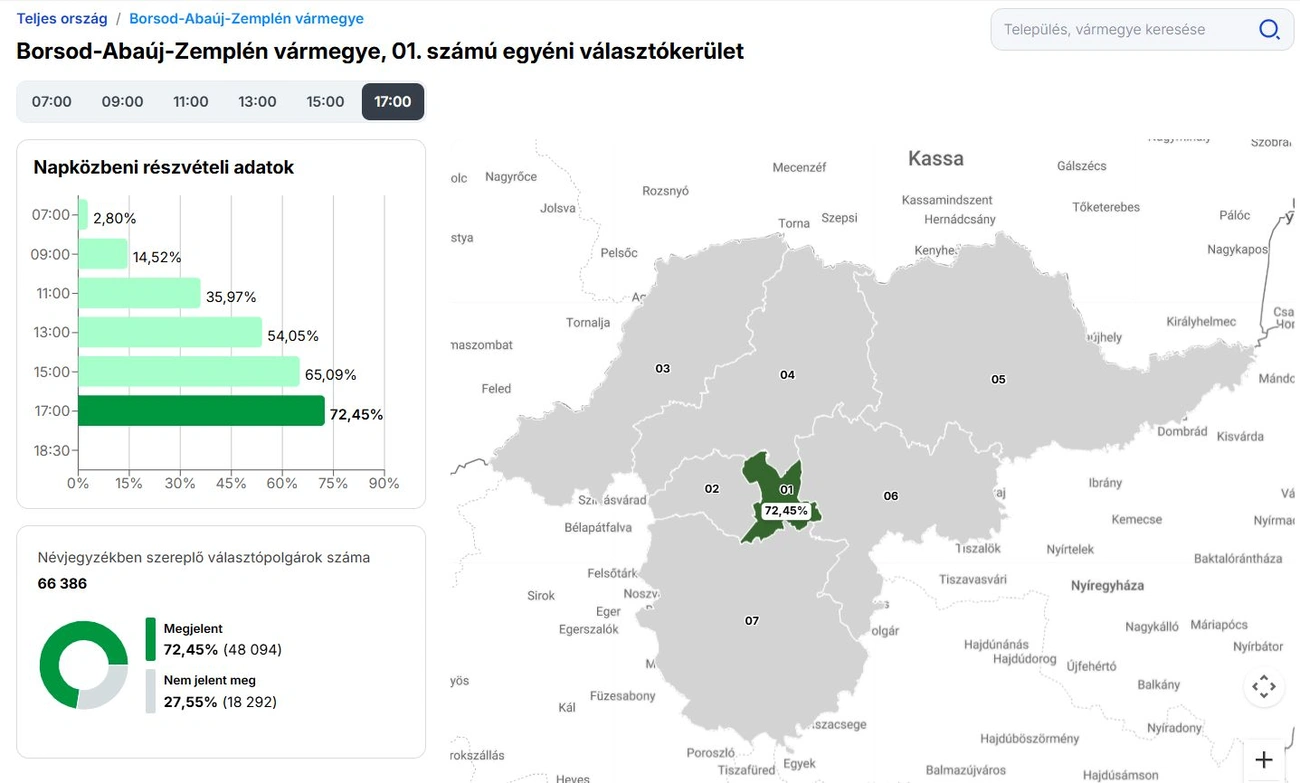The height and width of the screenshot is (783, 1300).
Task: Click the map pan/recenter arrows icon
Action: pos(1264,687)
